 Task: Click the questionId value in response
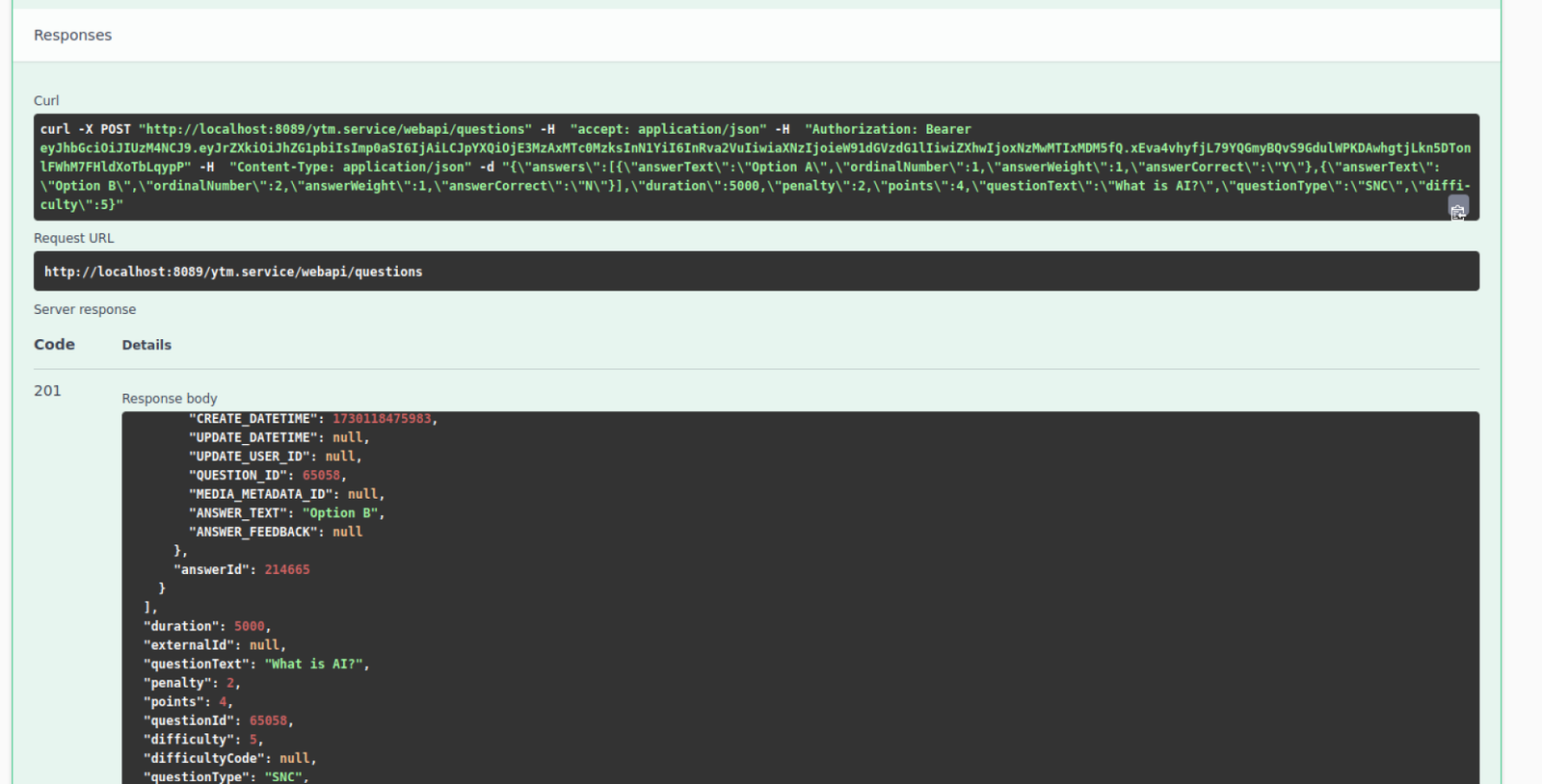pos(268,721)
